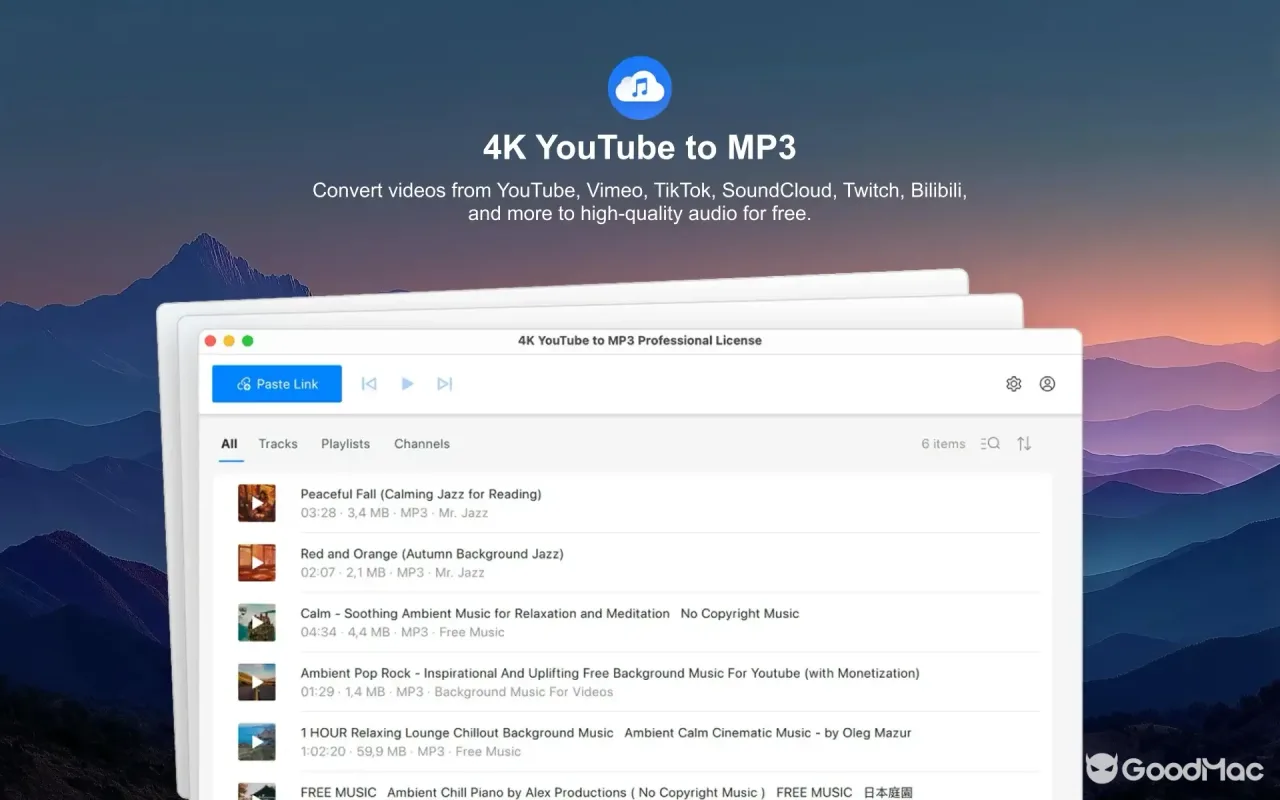The image size is (1280, 800).
Task: Select the Ambient Pop Rock track title
Action: click(610, 673)
